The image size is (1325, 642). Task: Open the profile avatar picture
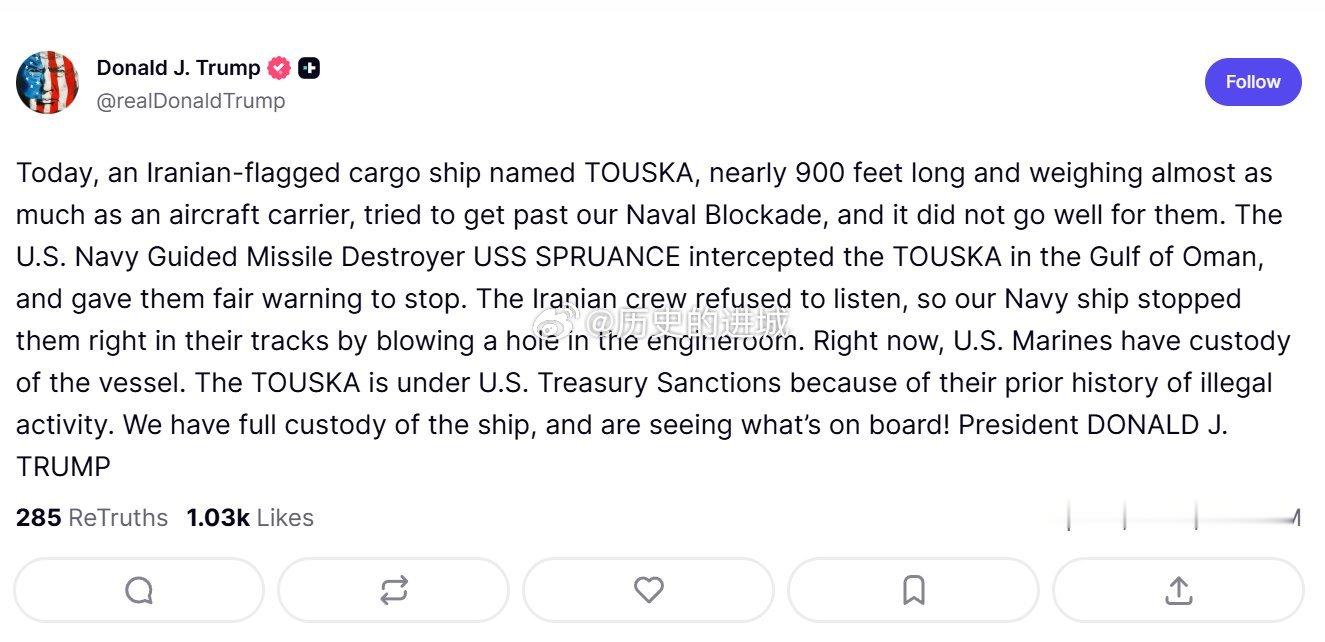47,83
